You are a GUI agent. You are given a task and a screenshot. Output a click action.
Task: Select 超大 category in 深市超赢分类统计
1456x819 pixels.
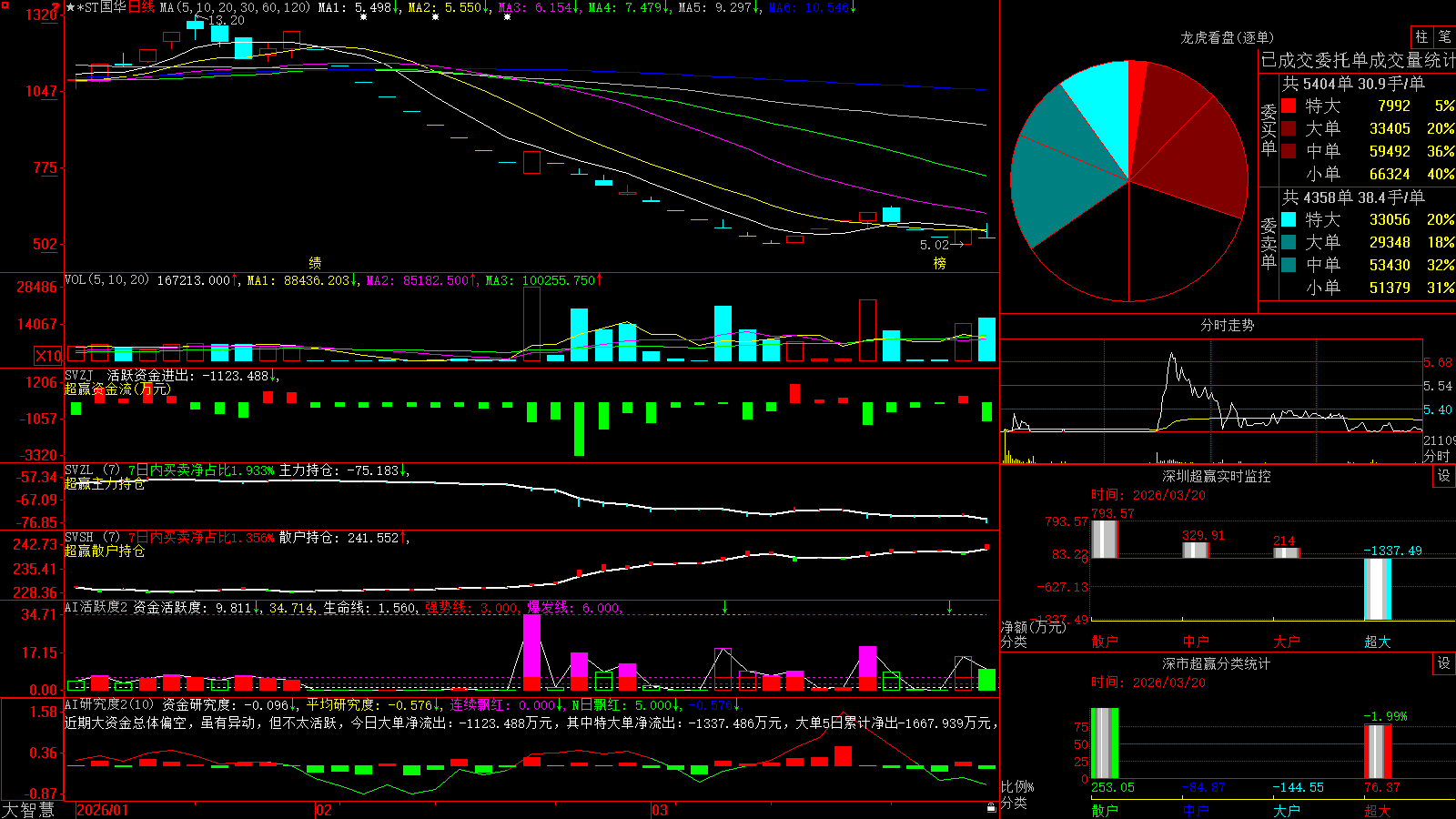[x=1378, y=810]
